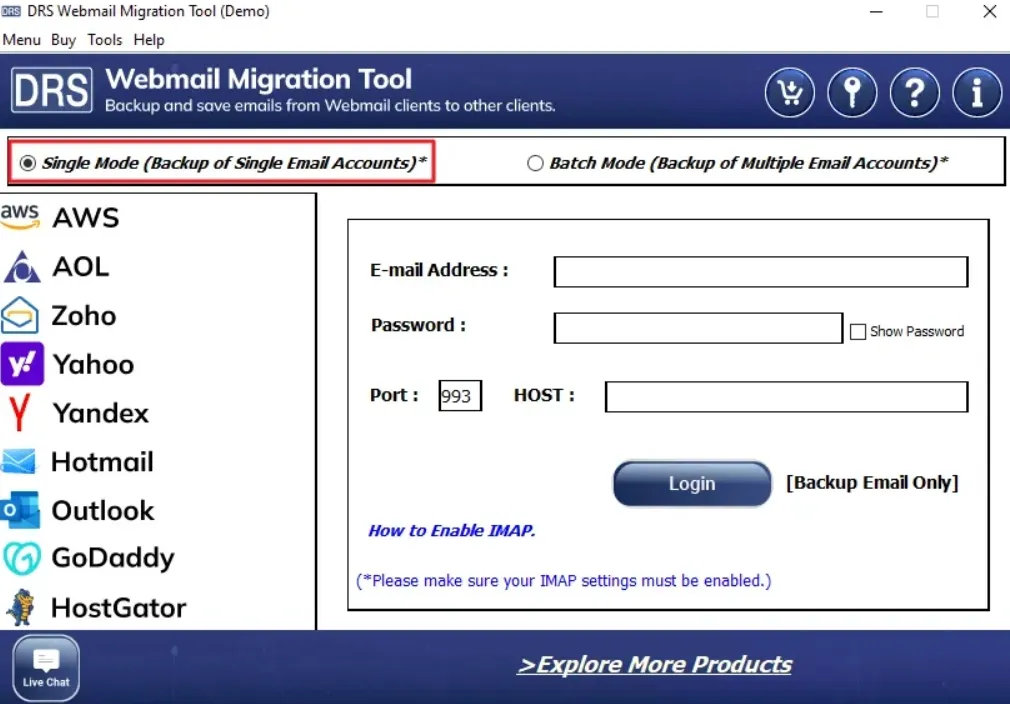Open the How to Enable IMAP link
1010x704 pixels.
[451, 531]
